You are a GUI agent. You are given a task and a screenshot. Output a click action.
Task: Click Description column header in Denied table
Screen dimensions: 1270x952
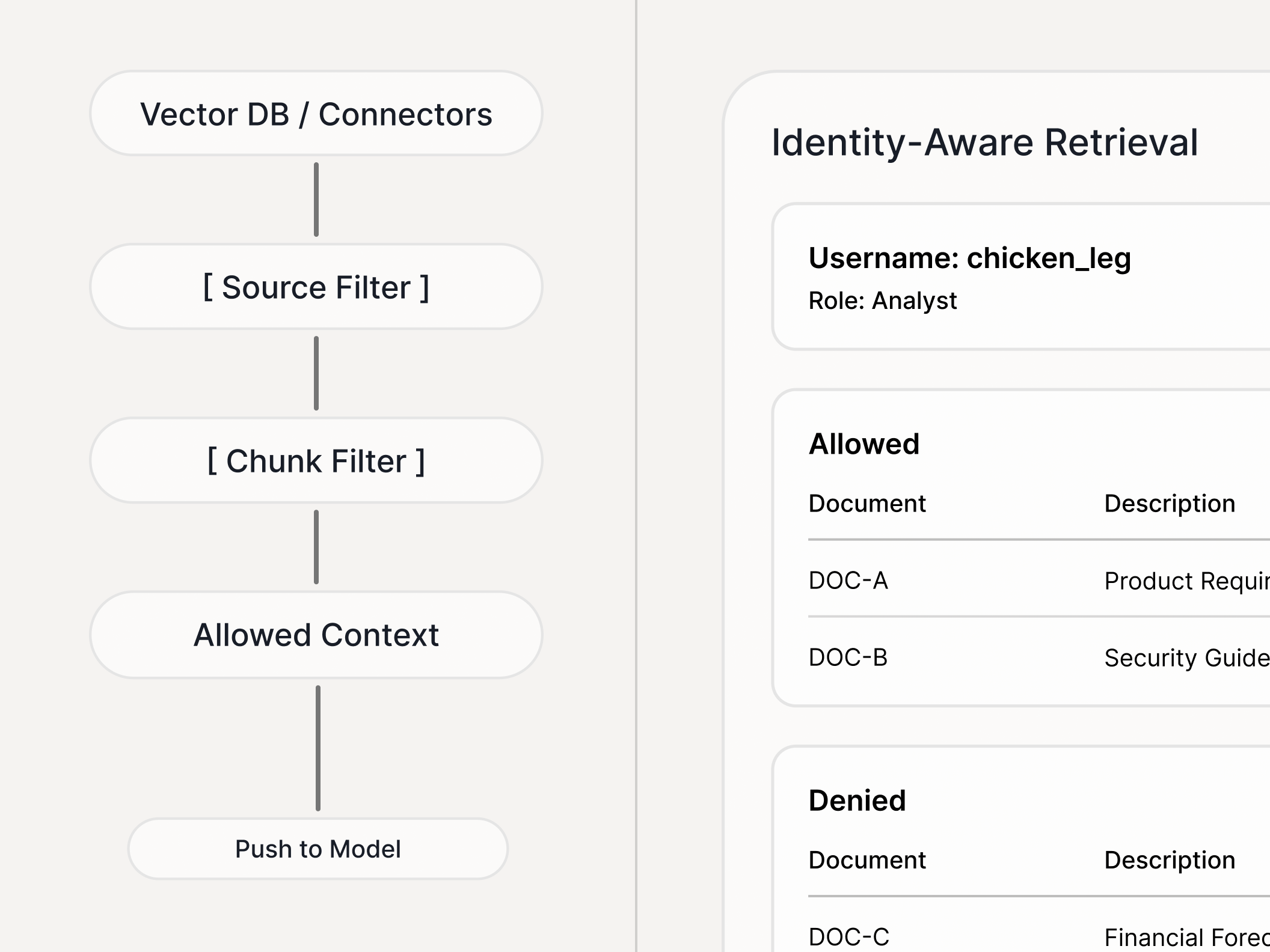click(x=1169, y=860)
